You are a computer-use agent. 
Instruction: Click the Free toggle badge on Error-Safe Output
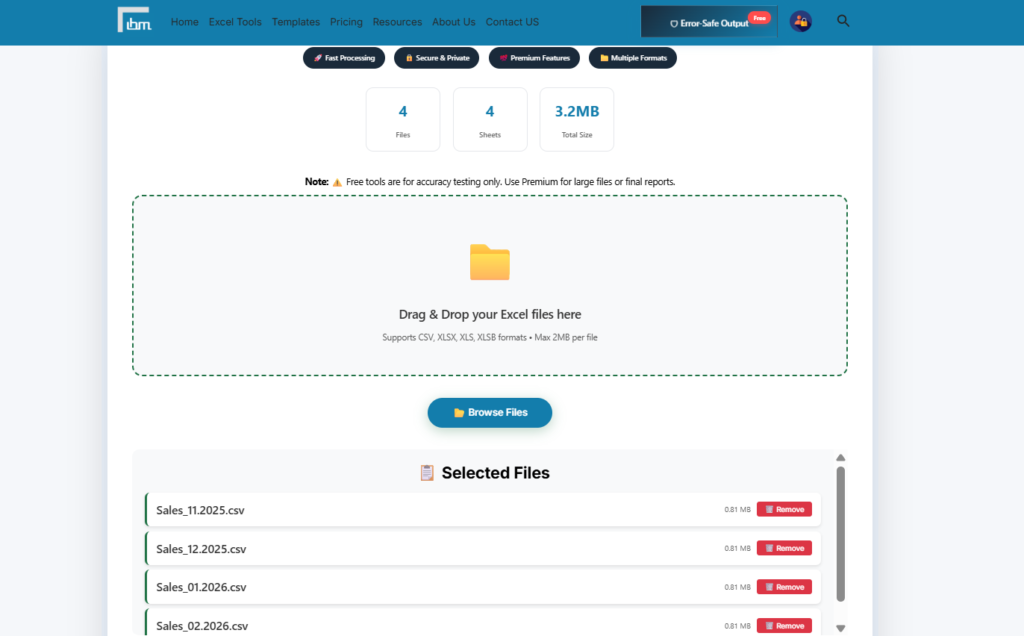pyautogui.click(x=759, y=17)
